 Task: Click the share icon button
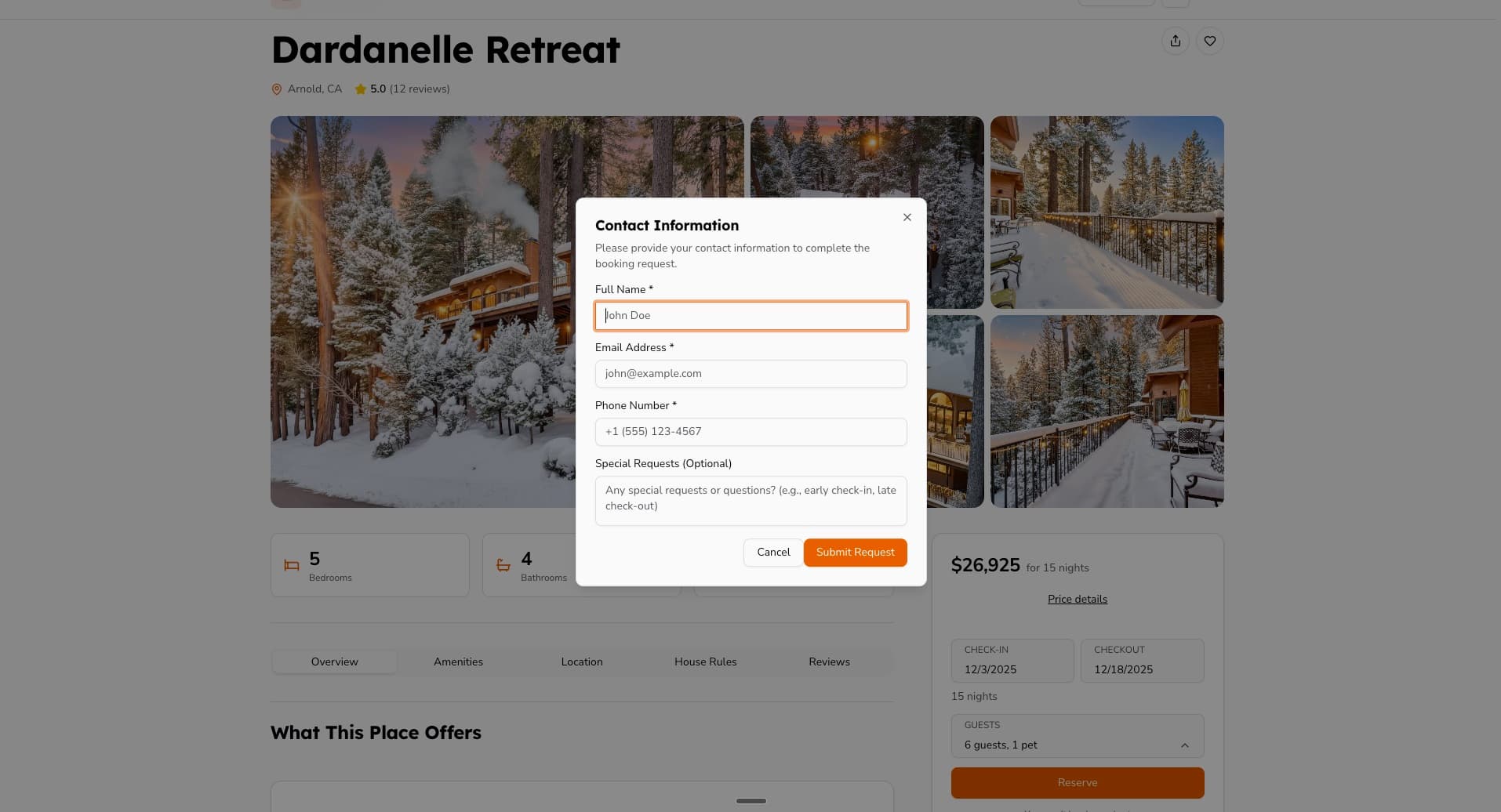(1175, 41)
